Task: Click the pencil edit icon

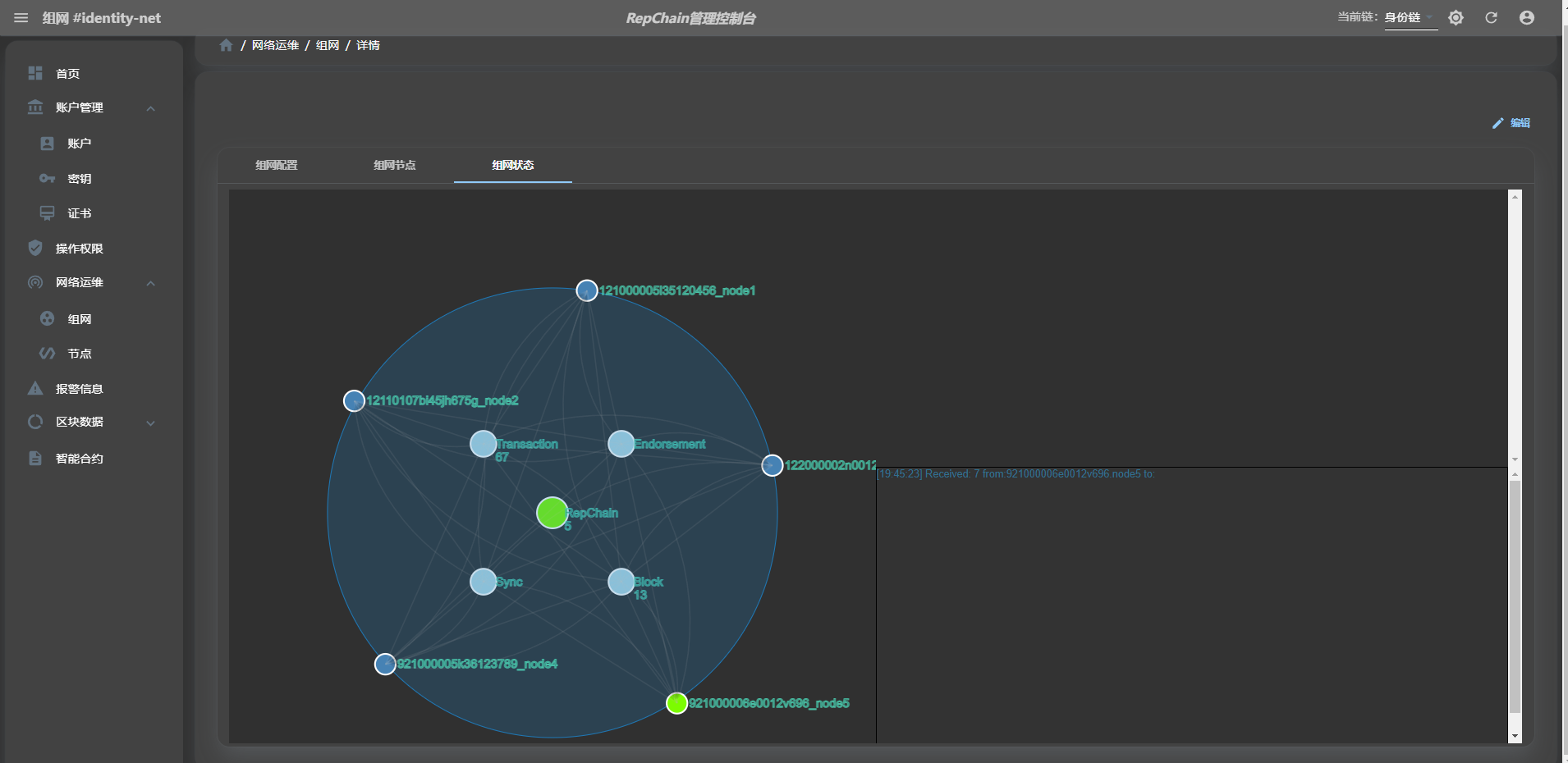Action: coord(1497,123)
